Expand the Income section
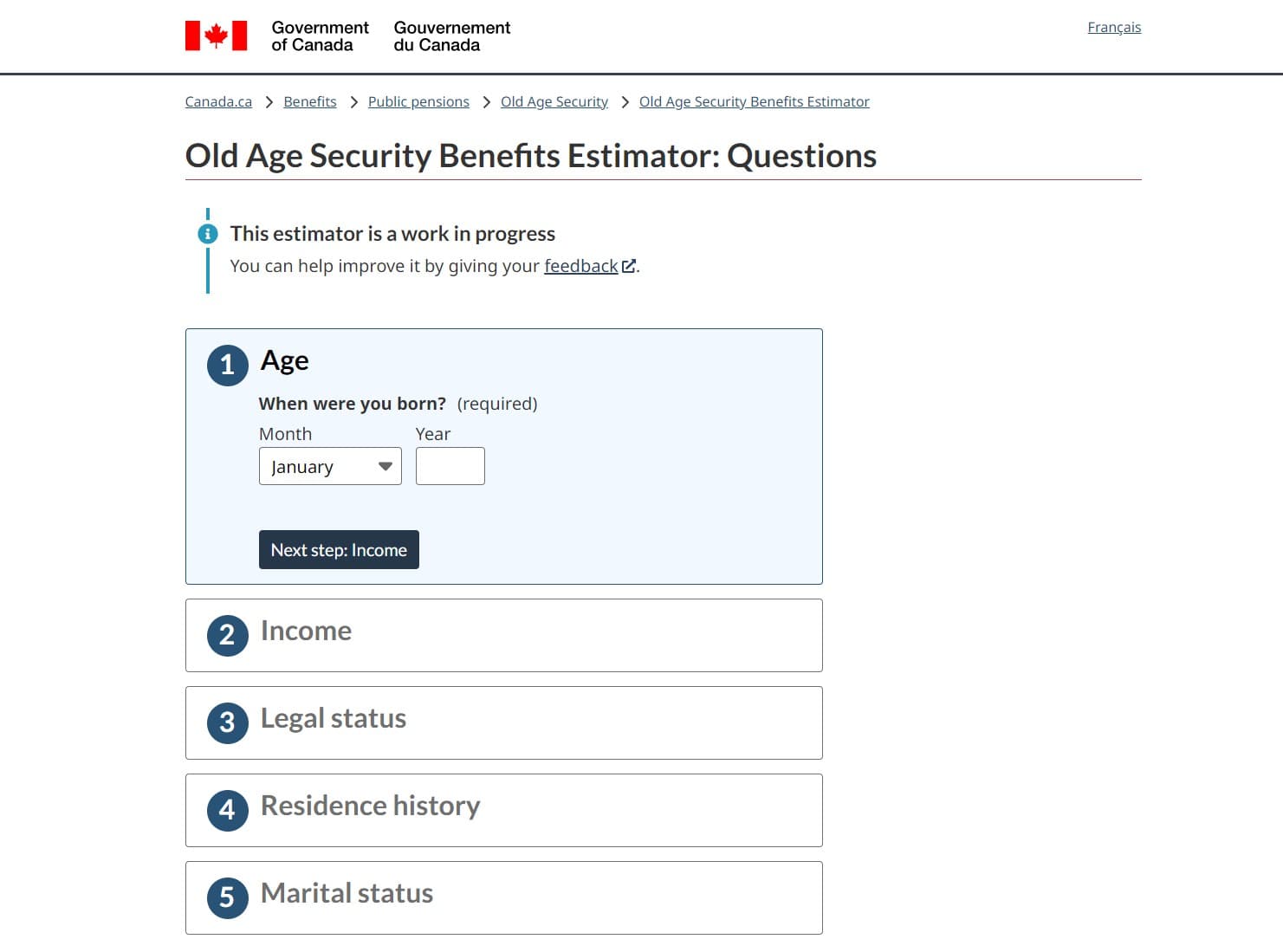Viewport: 1283px width, 952px height. tap(503, 635)
